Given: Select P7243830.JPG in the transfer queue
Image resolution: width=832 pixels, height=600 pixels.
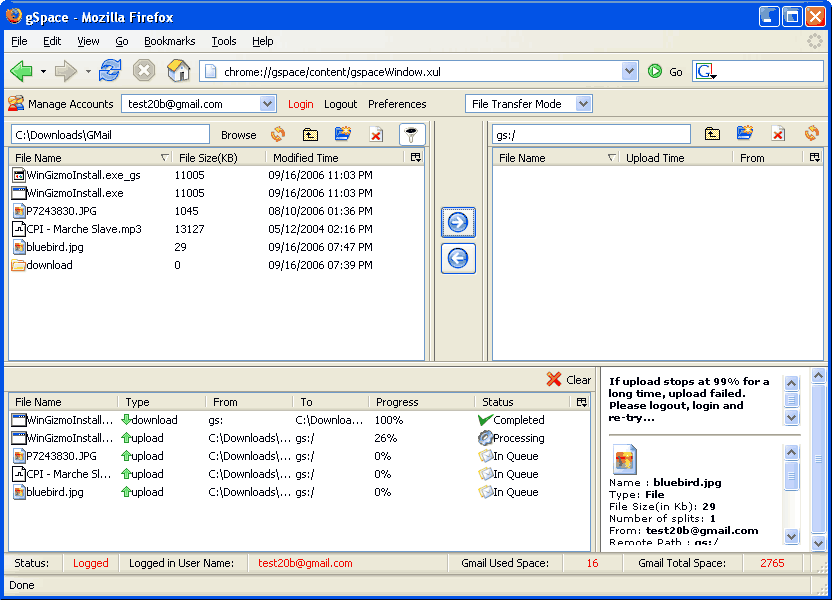Looking at the screenshot, I should click(300, 456).
